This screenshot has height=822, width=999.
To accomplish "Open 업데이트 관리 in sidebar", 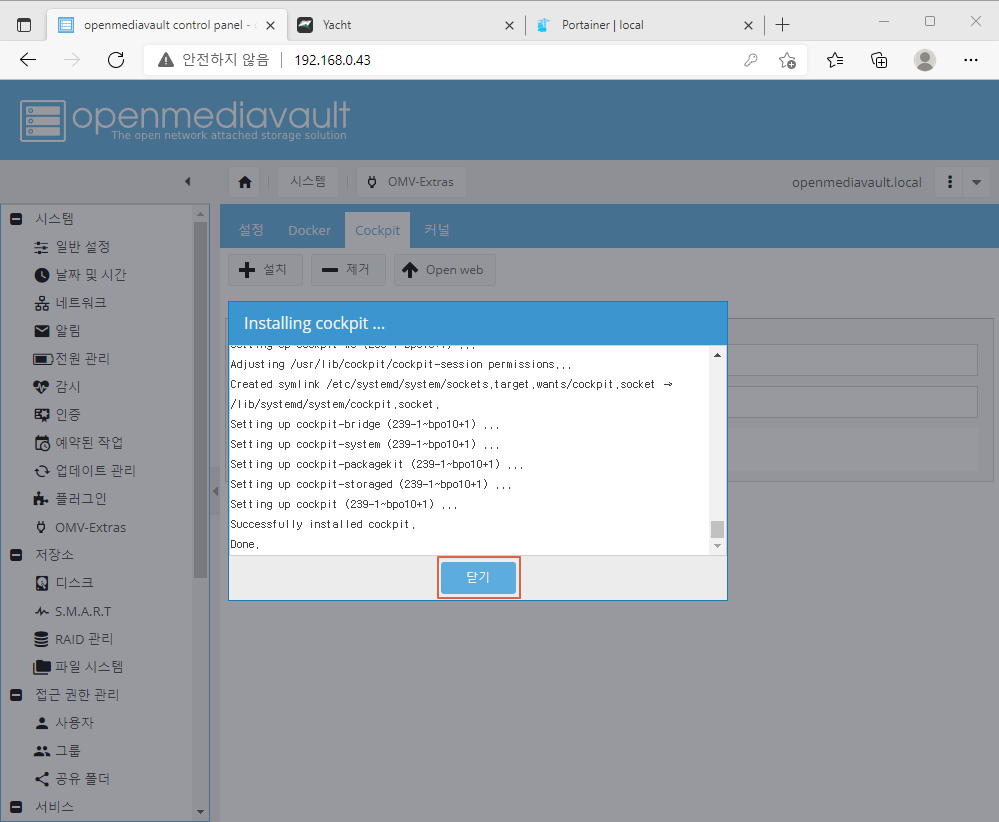I will click(x=96, y=472).
